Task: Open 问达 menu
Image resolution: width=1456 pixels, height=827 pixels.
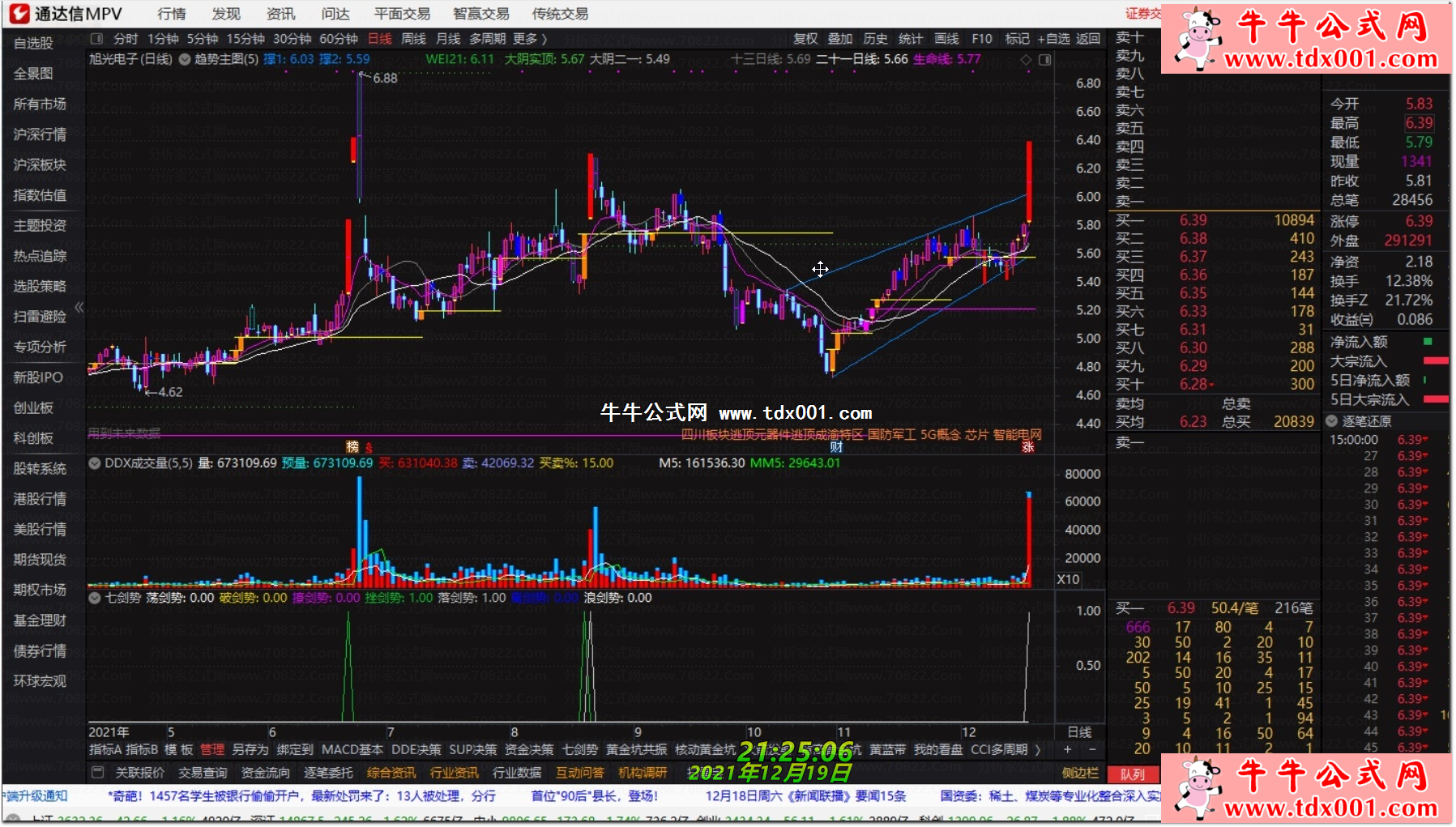Action: (x=335, y=14)
